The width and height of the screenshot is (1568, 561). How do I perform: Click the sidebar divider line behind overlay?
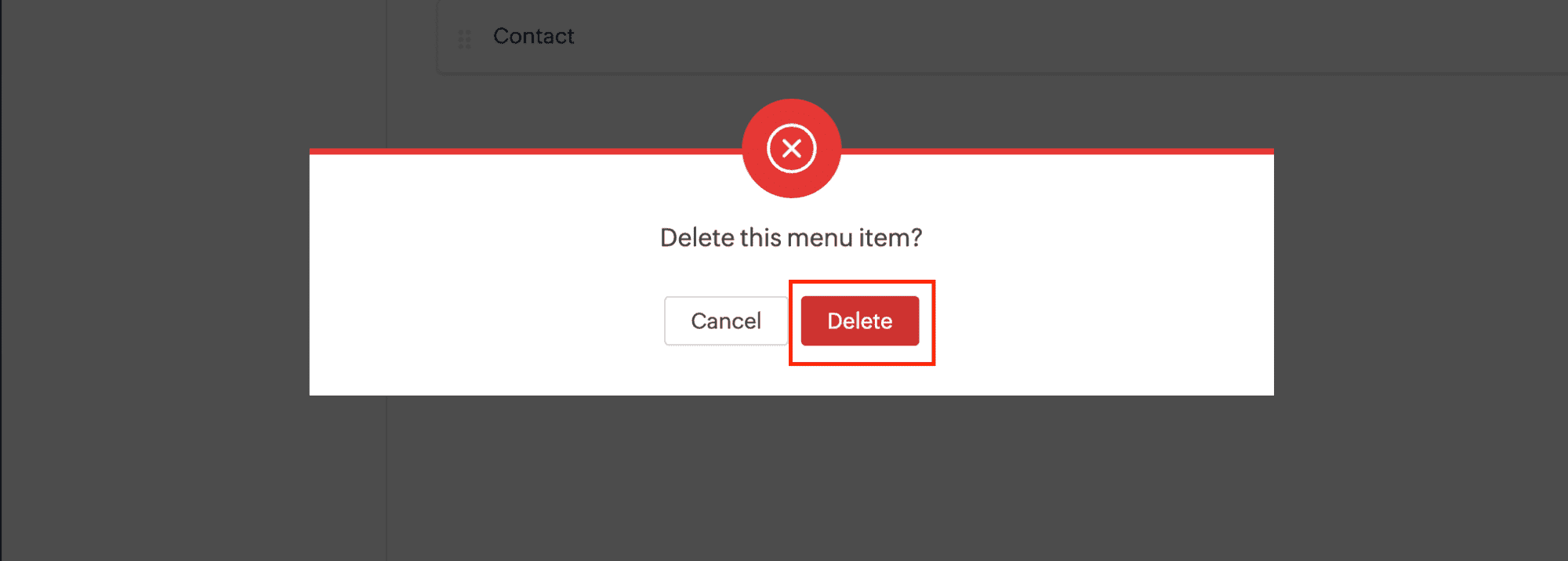[x=387, y=470]
